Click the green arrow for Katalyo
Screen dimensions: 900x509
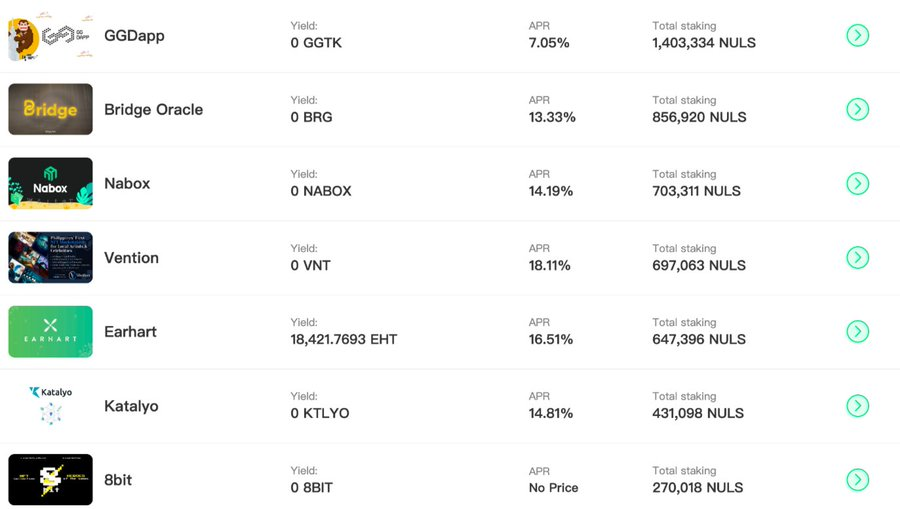858,406
